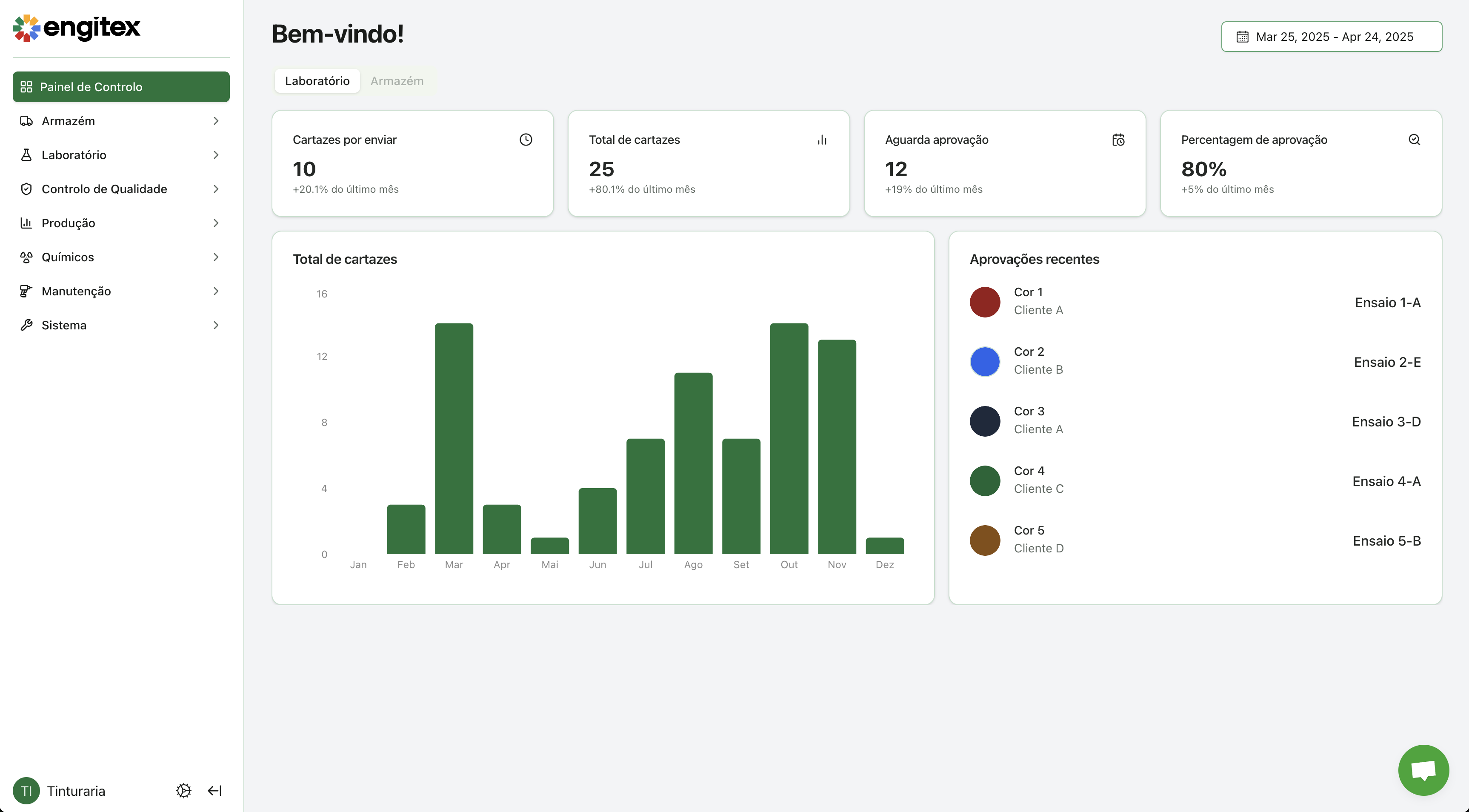Image resolution: width=1469 pixels, height=812 pixels.
Task: Expand the Manutenção menu item
Action: pos(216,291)
